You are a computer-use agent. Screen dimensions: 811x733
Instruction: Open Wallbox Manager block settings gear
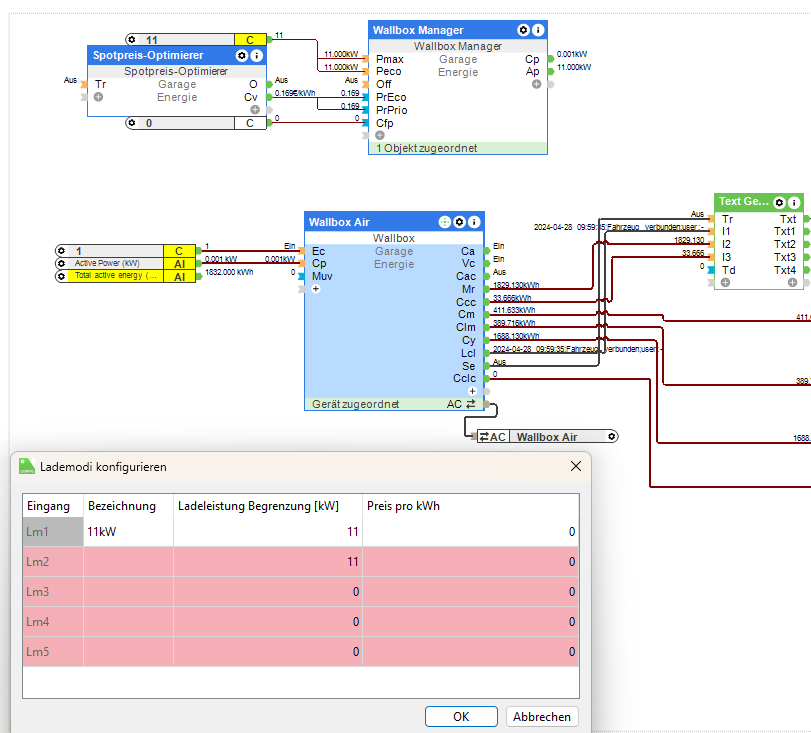tap(523, 31)
